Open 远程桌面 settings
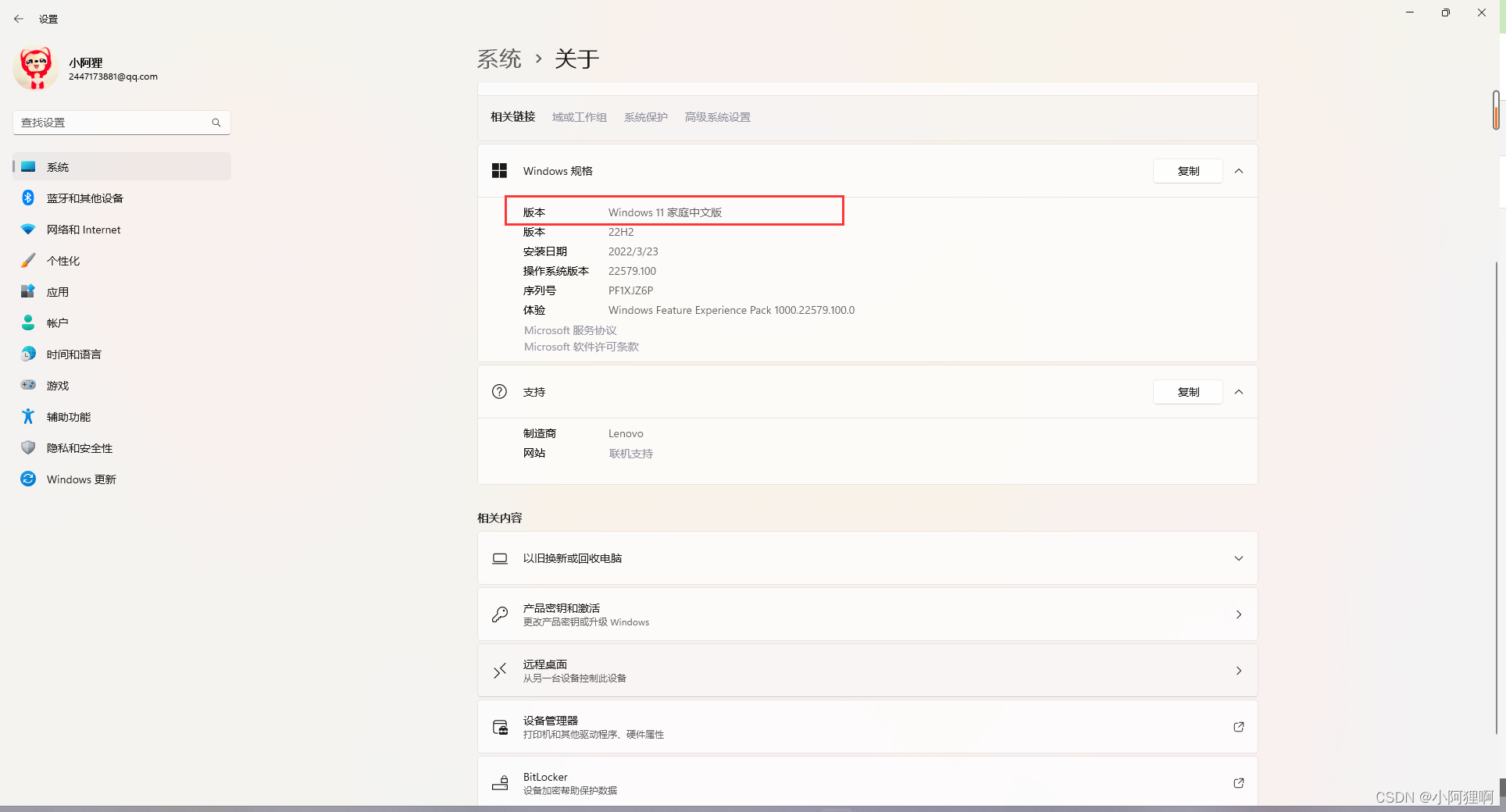The width and height of the screenshot is (1506, 812). tap(867, 671)
